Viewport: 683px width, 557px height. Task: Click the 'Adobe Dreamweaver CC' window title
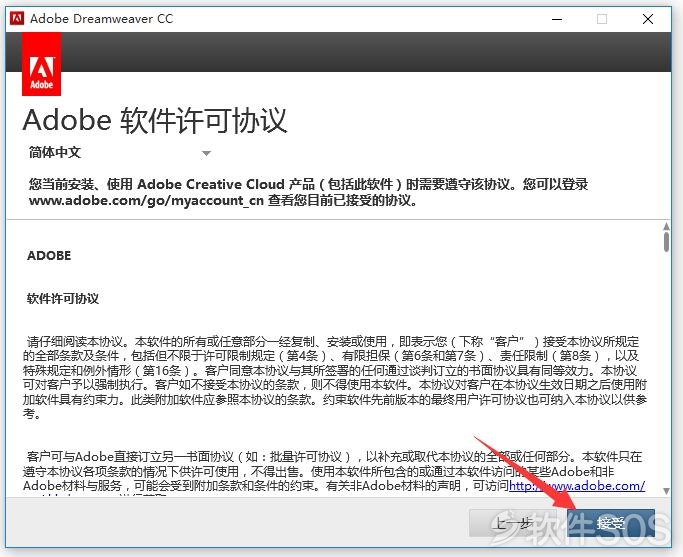click(x=101, y=19)
